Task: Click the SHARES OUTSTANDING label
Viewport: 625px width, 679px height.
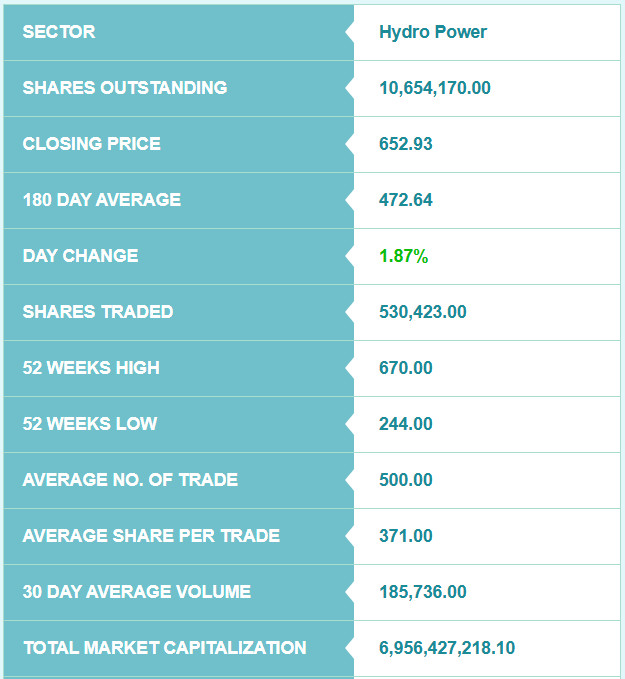Action: [125, 88]
